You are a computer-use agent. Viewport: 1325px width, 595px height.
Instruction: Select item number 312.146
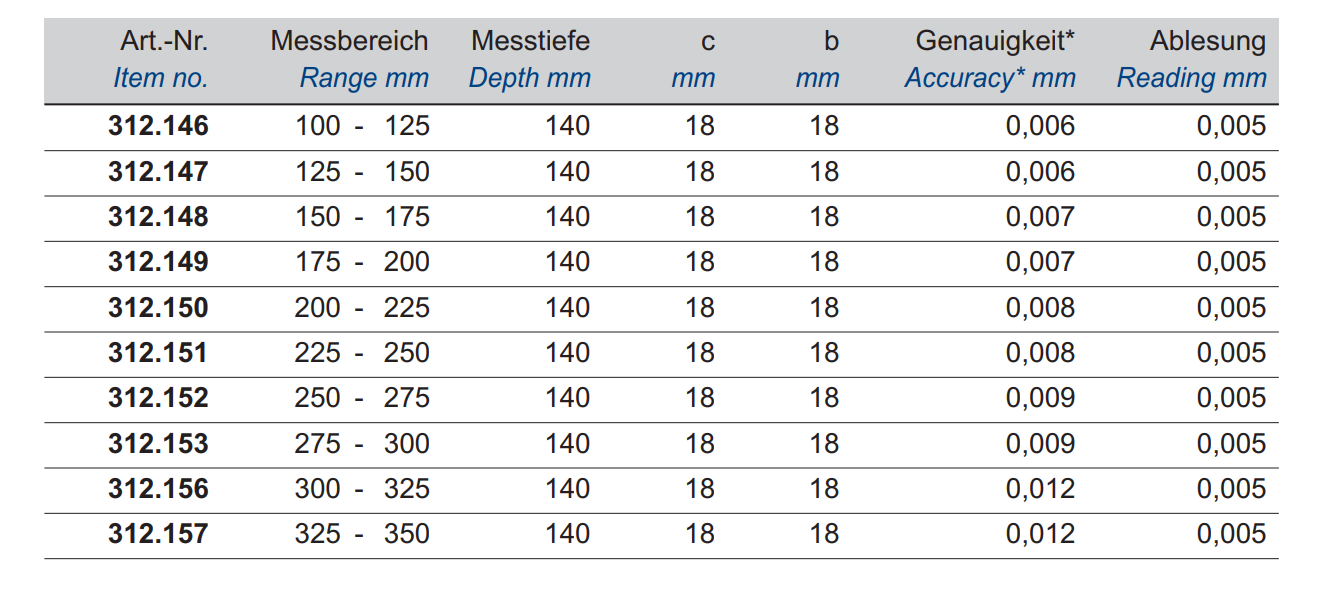pyautogui.click(x=158, y=126)
